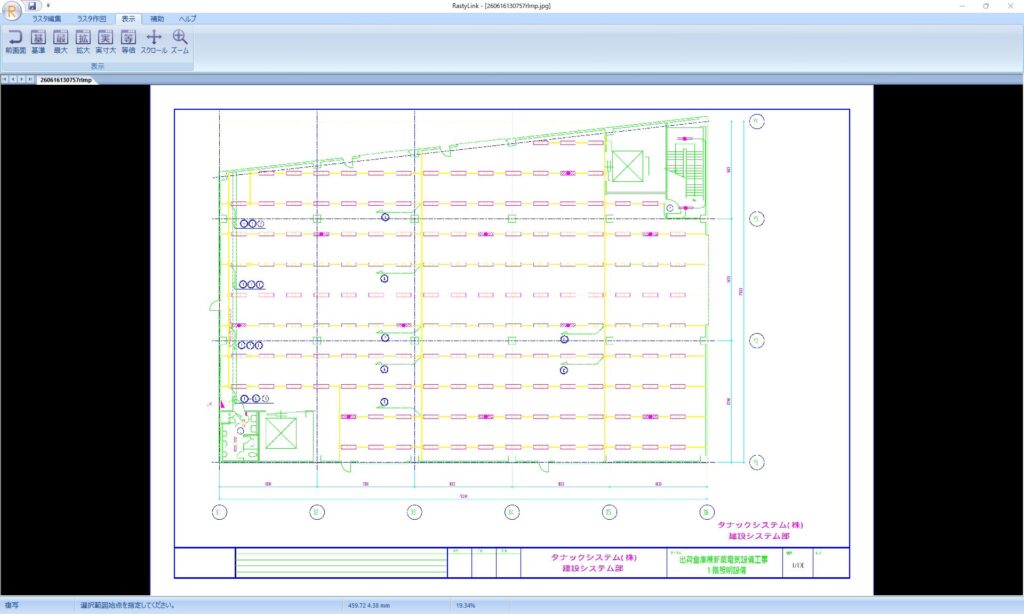Activate the スクロール pan tool
Viewport: 1024px width, 614px height.
tap(154, 42)
